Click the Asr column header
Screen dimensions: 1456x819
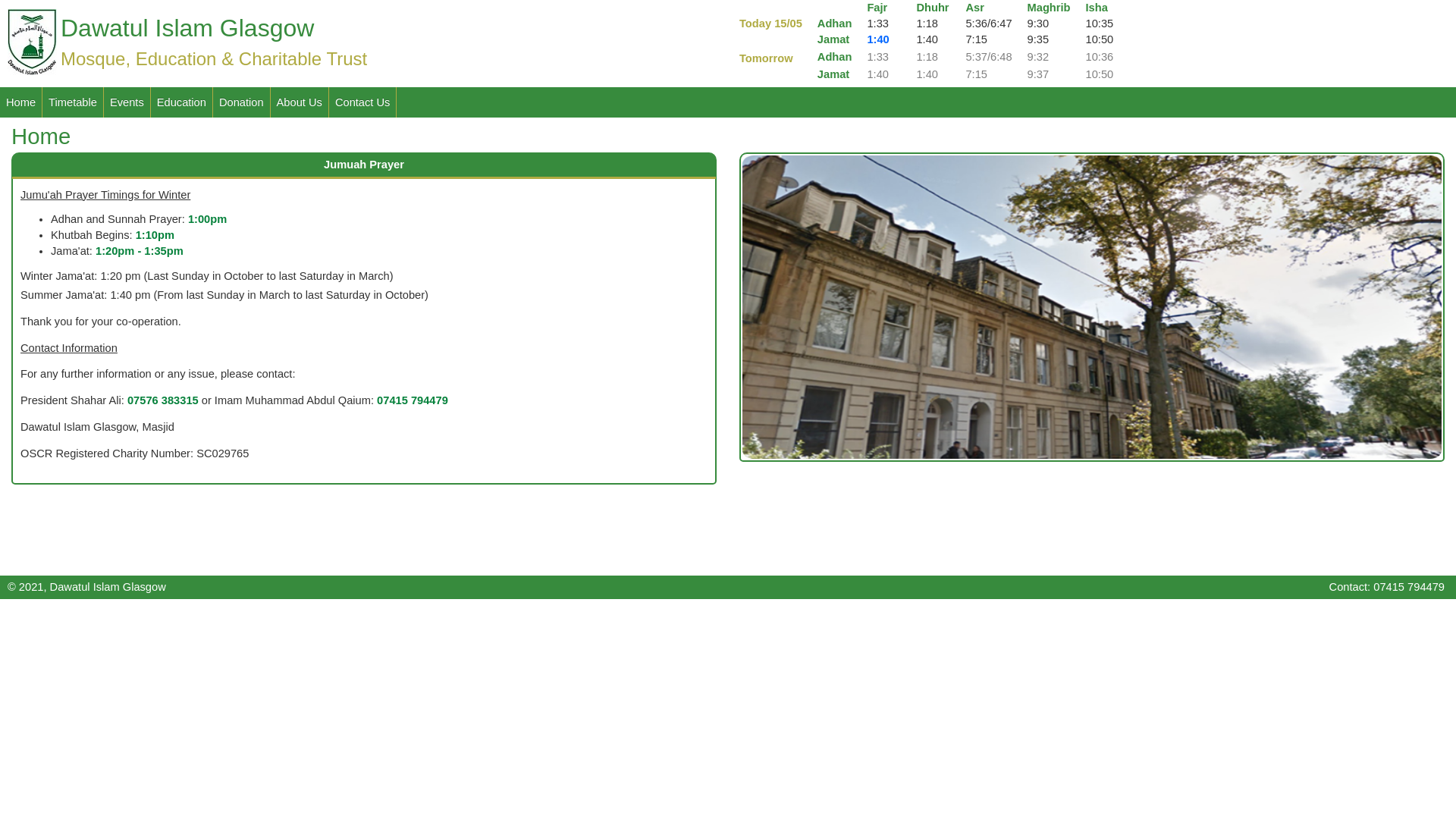[974, 8]
